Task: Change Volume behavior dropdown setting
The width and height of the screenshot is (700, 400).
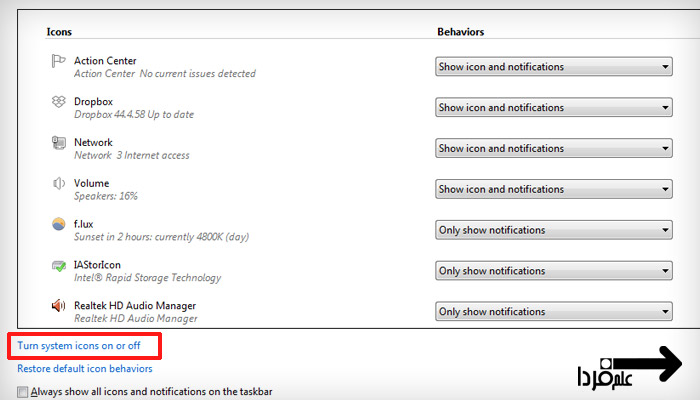Action: click(x=553, y=189)
